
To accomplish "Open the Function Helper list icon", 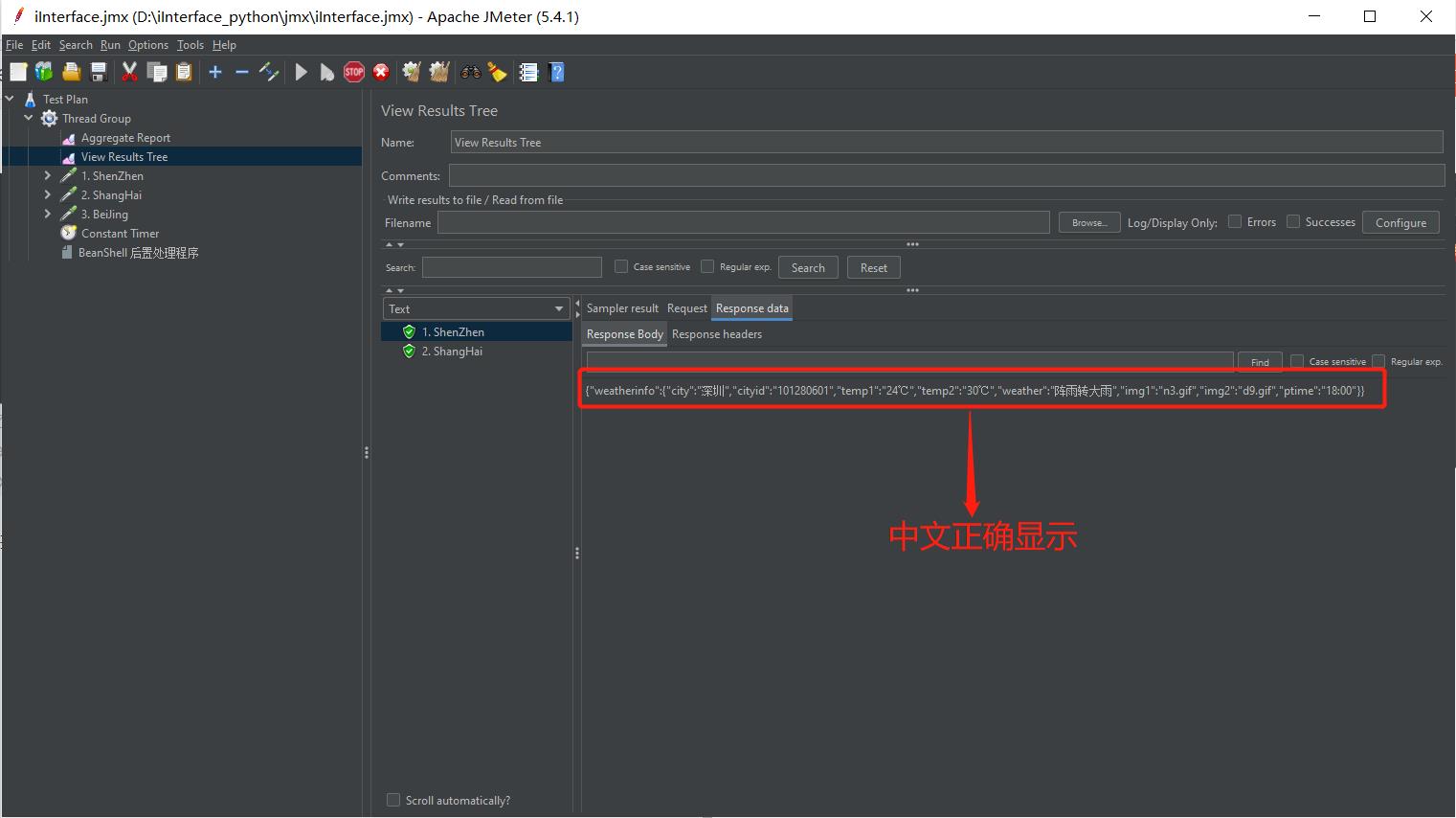I will [528, 72].
